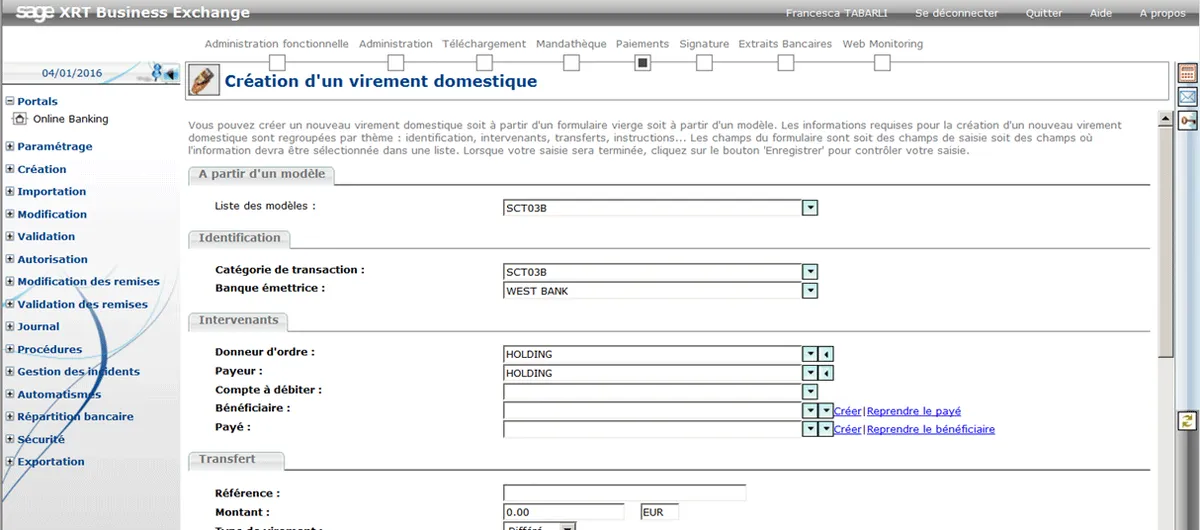Click the Reprendre le payé link
This screenshot has width=1200, height=530.
coord(913,411)
